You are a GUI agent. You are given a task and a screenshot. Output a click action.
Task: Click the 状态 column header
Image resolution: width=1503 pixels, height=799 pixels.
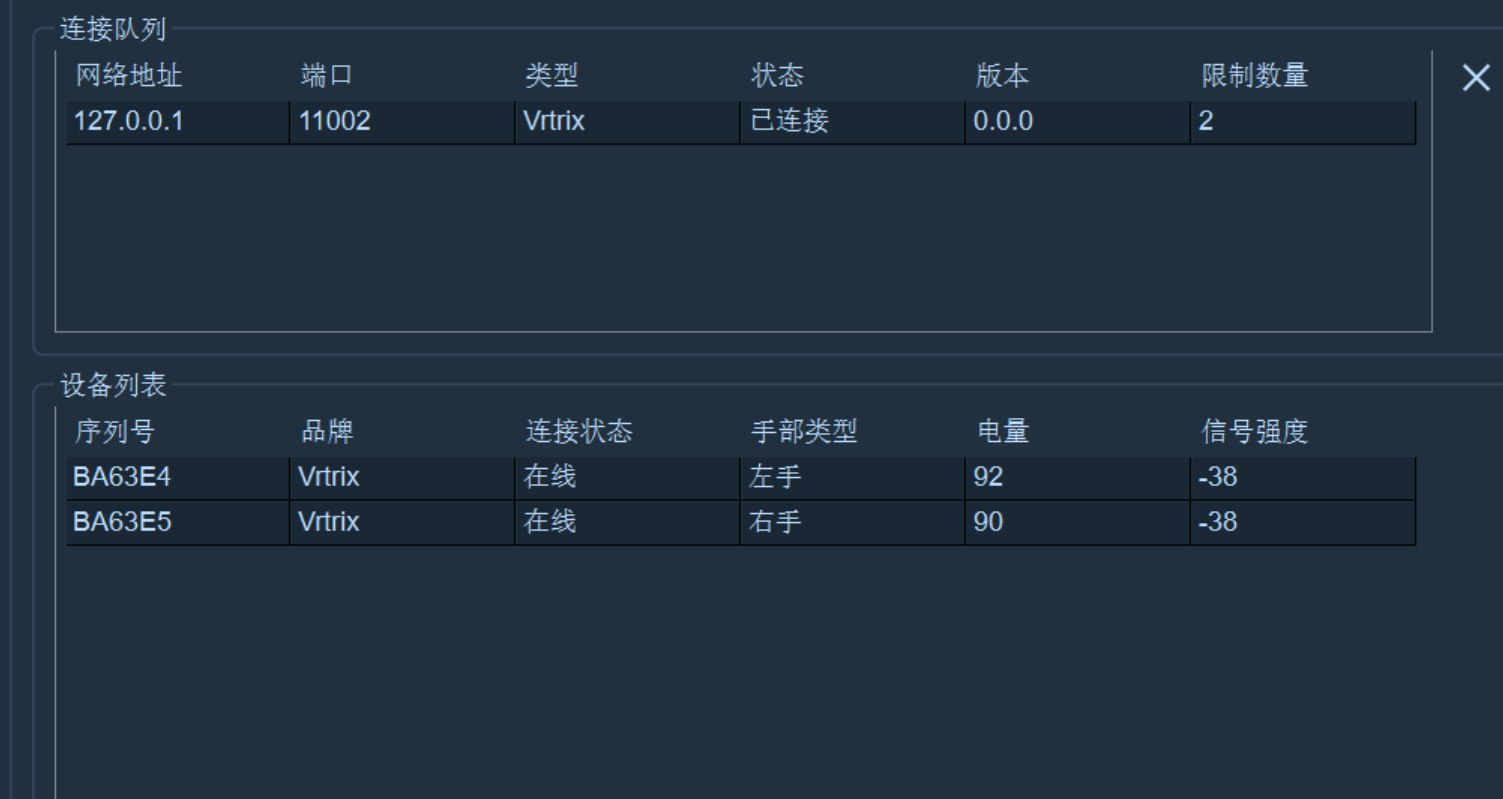(777, 76)
